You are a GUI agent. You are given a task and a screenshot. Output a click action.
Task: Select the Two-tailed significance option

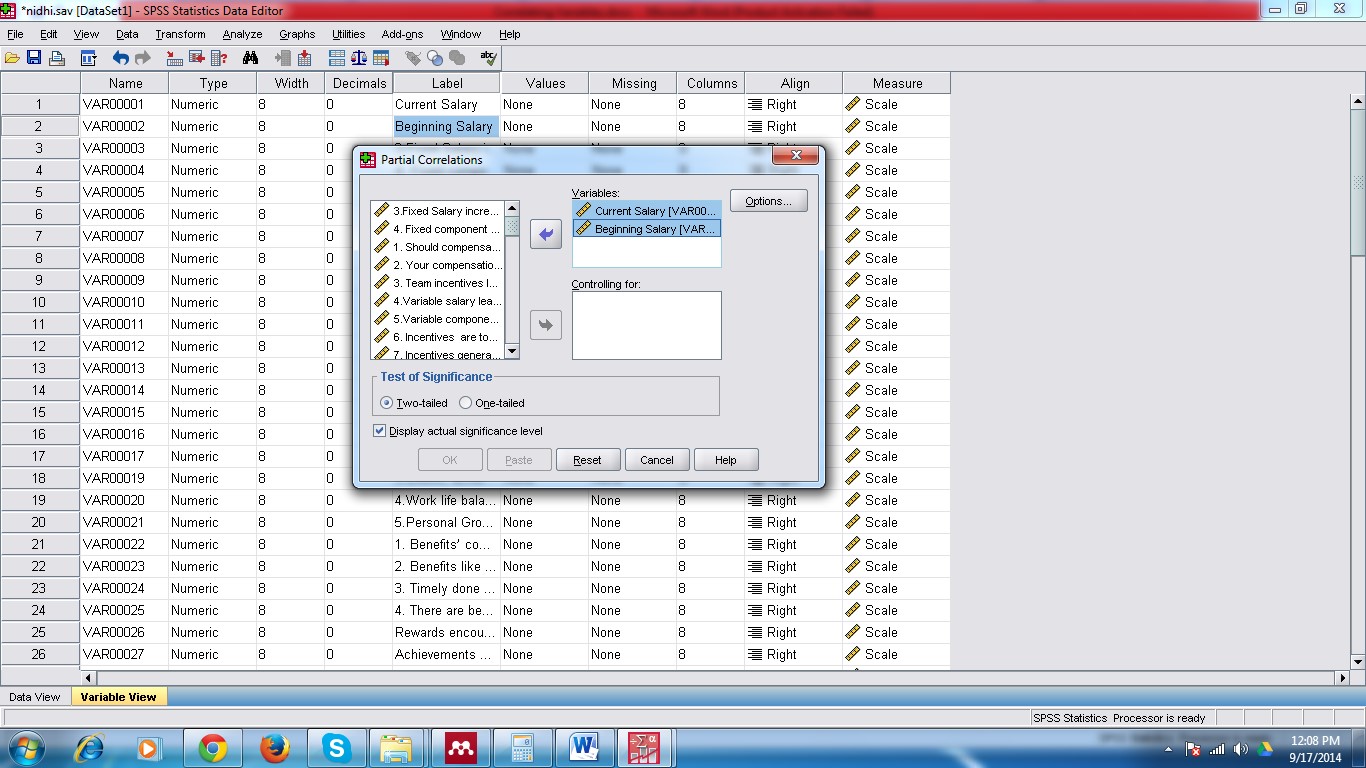[x=387, y=403]
